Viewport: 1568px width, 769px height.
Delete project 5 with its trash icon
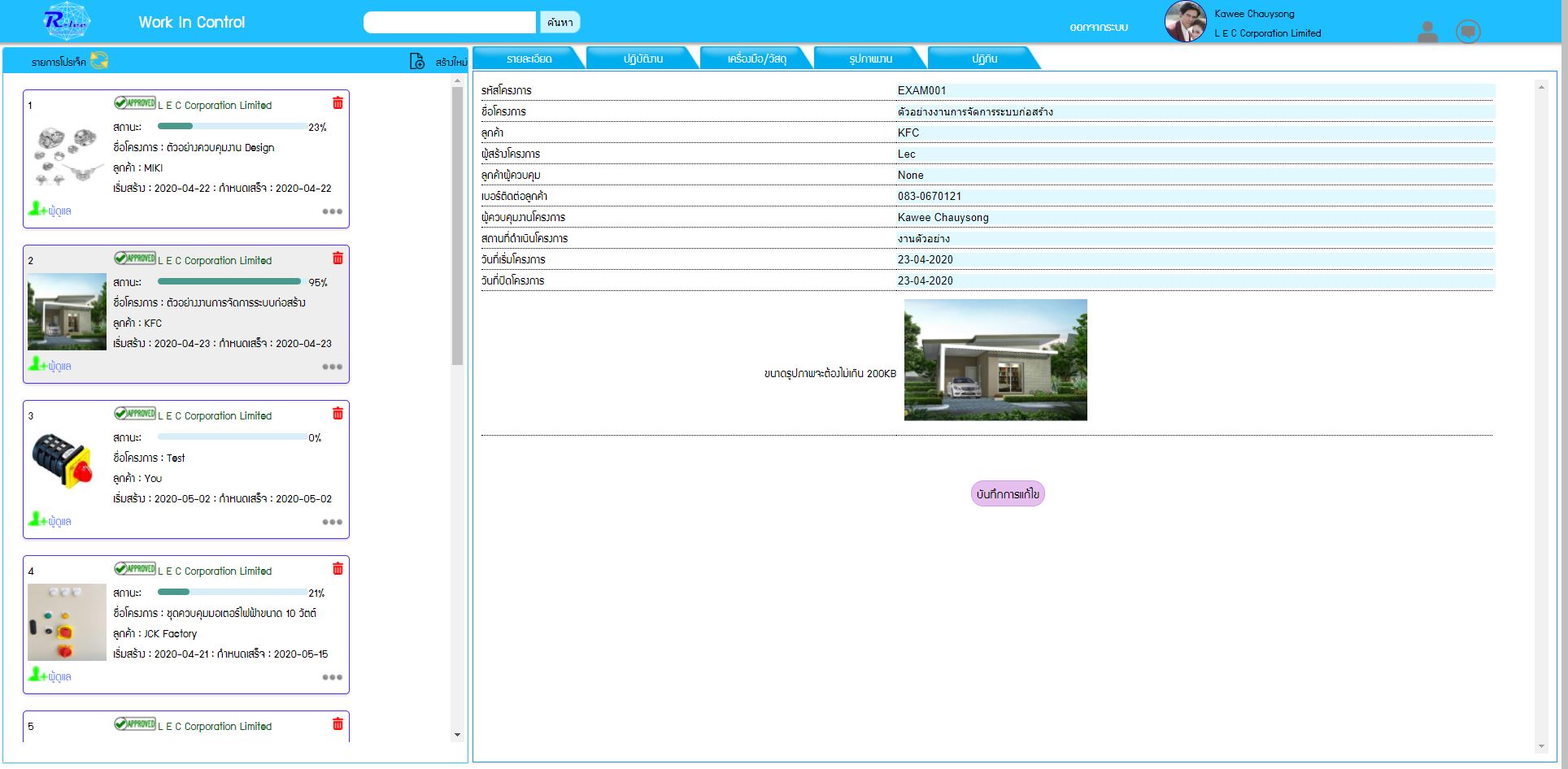pyautogui.click(x=338, y=723)
